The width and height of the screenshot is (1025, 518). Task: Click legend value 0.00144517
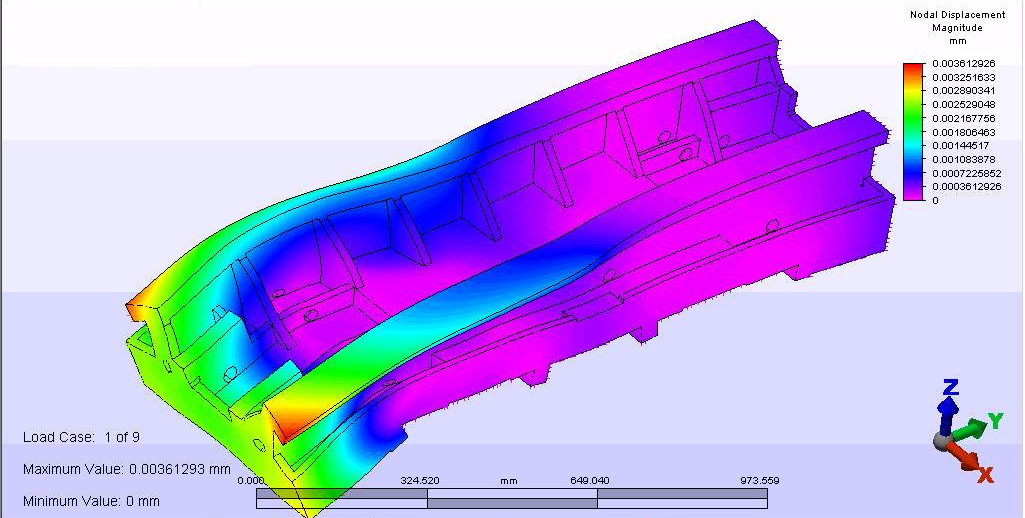[958, 145]
